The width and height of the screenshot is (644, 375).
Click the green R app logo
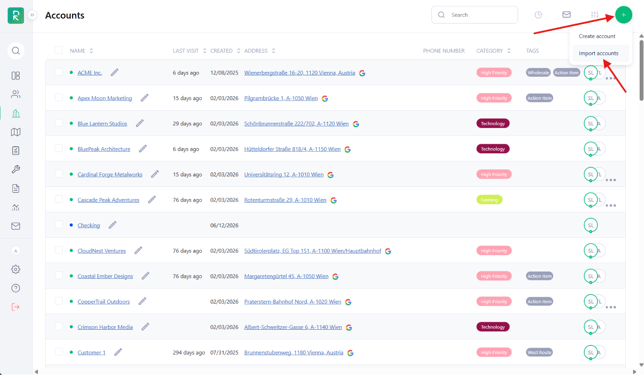point(16,15)
